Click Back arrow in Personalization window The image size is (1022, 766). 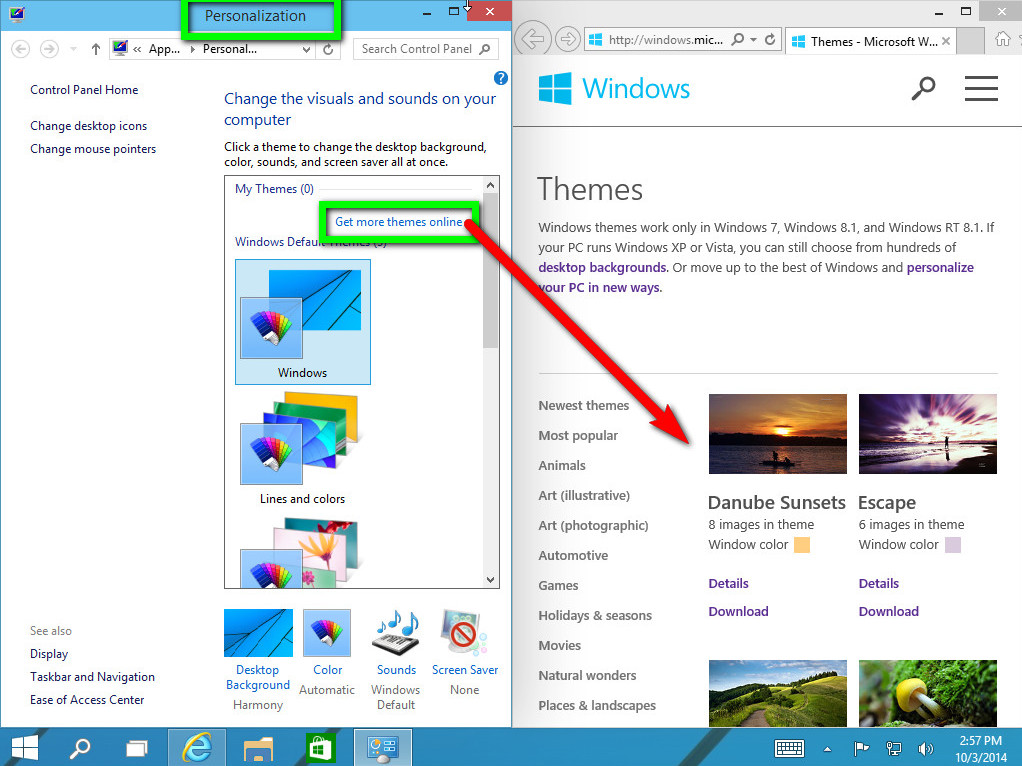click(x=21, y=49)
